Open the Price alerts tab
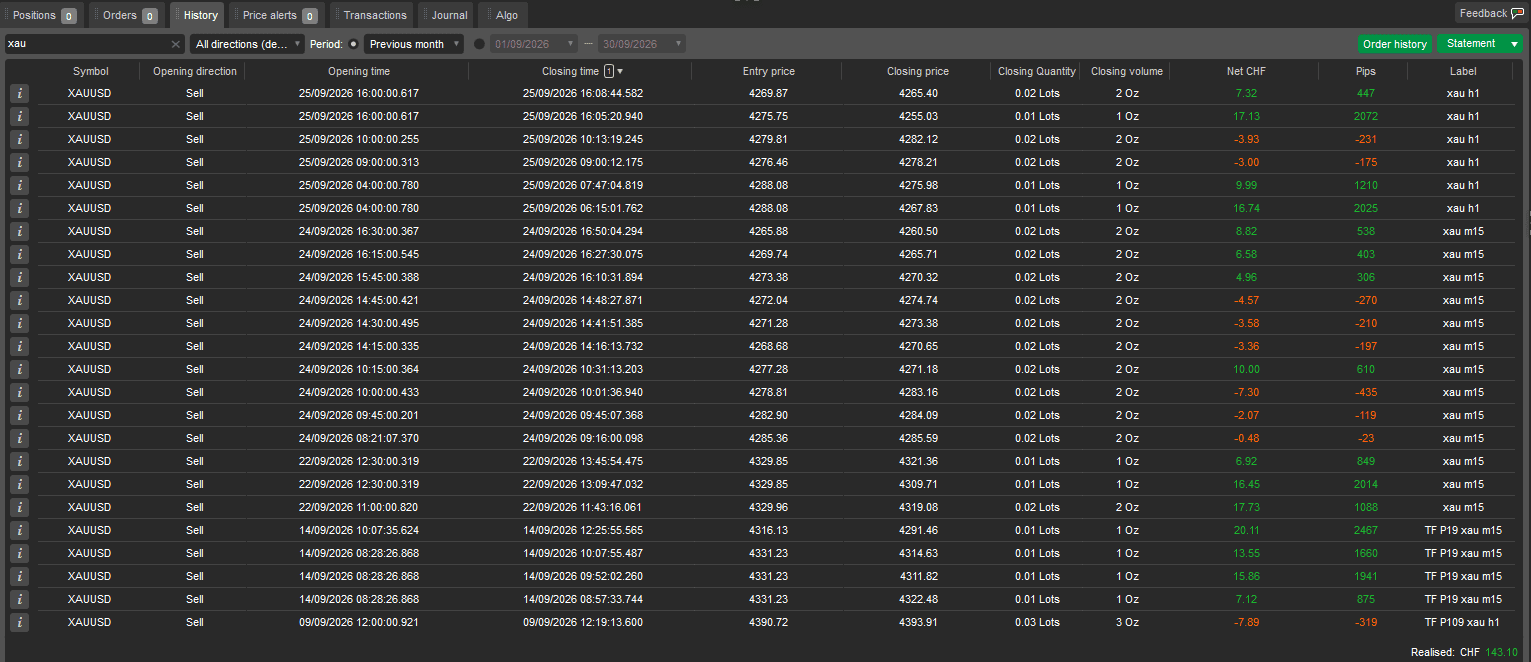The width and height of the screenshot is (1531, 662). coord(276,15)
